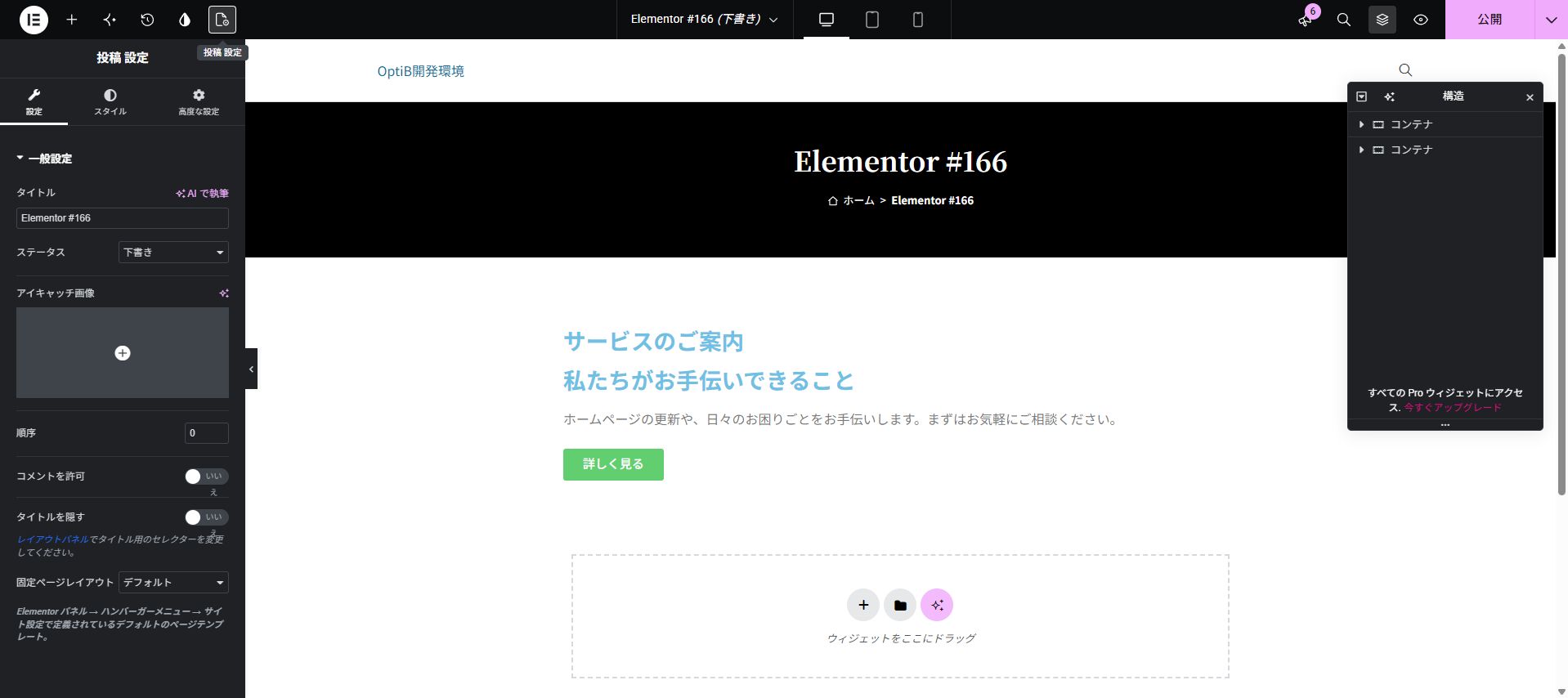Image resolution: width=1568 pixels, height=698 pixels.
Task: Preview changes with the eye icon
Action: 1421,20
